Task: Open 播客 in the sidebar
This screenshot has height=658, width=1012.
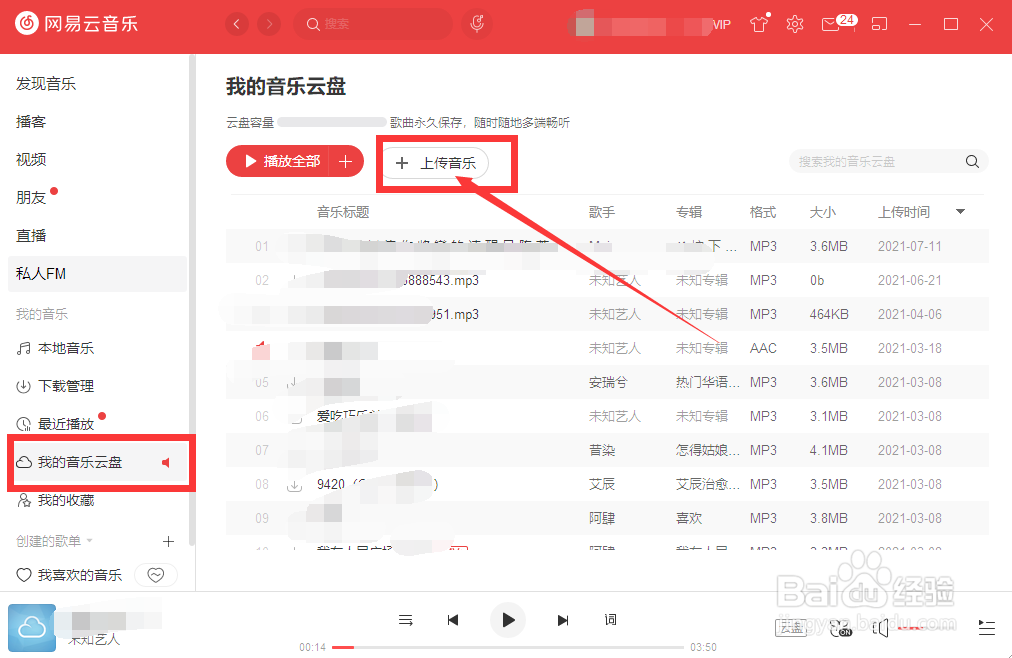Action: 30,121
